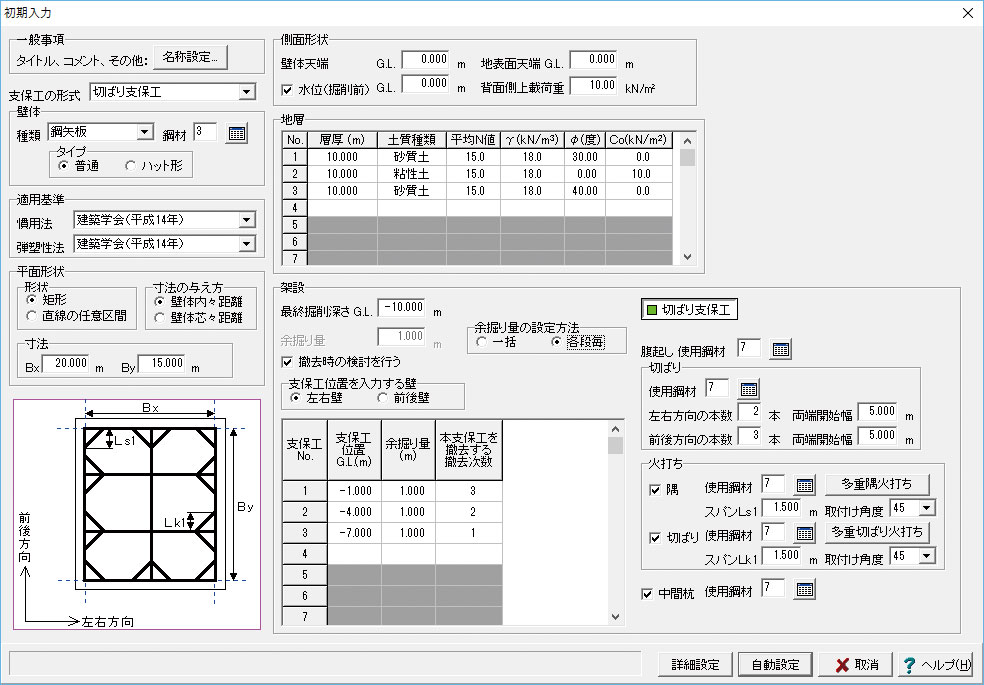
Task: Open steel table icon for 腹起し 使用鋼材
Action: point(781,349)
